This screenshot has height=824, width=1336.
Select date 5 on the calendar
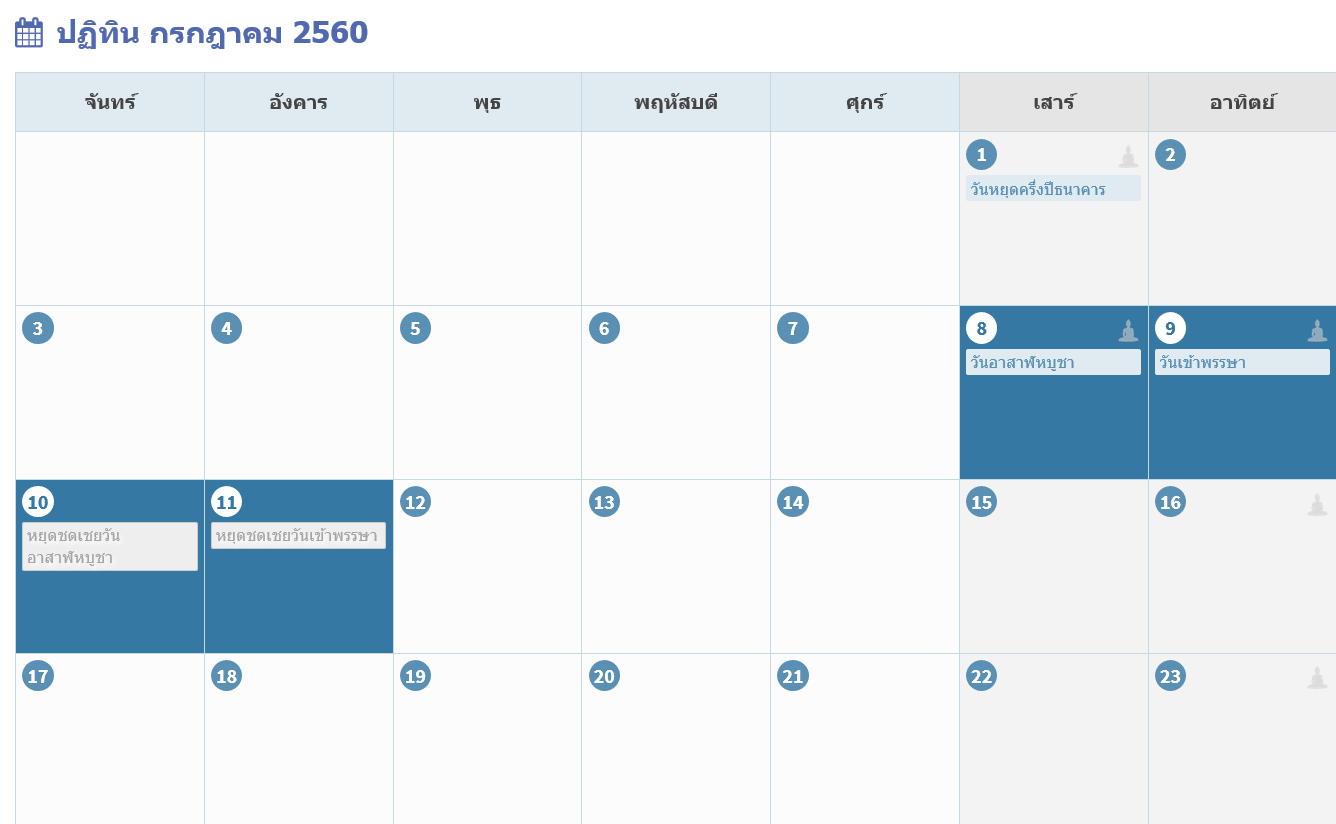tap(415, 328)
